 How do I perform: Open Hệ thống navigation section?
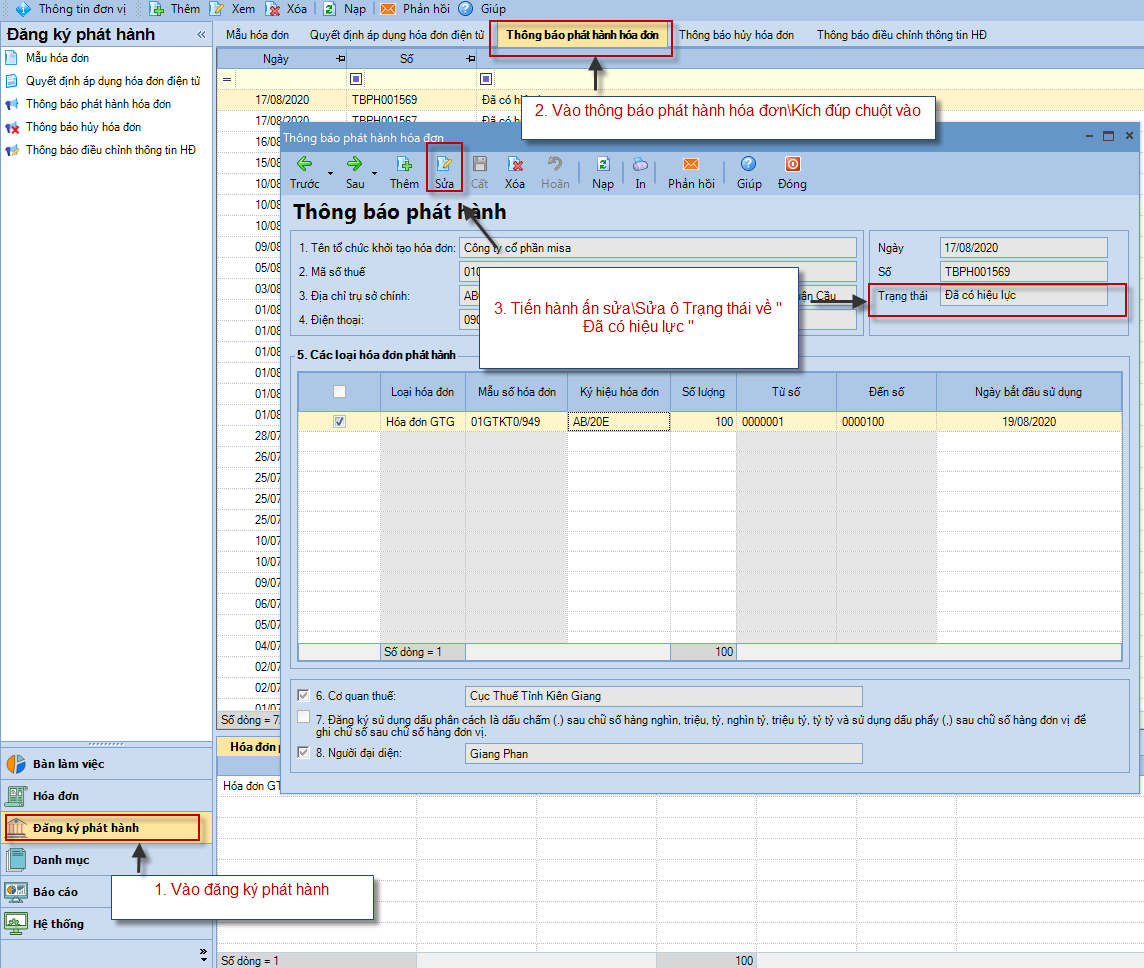pos(107,924)
